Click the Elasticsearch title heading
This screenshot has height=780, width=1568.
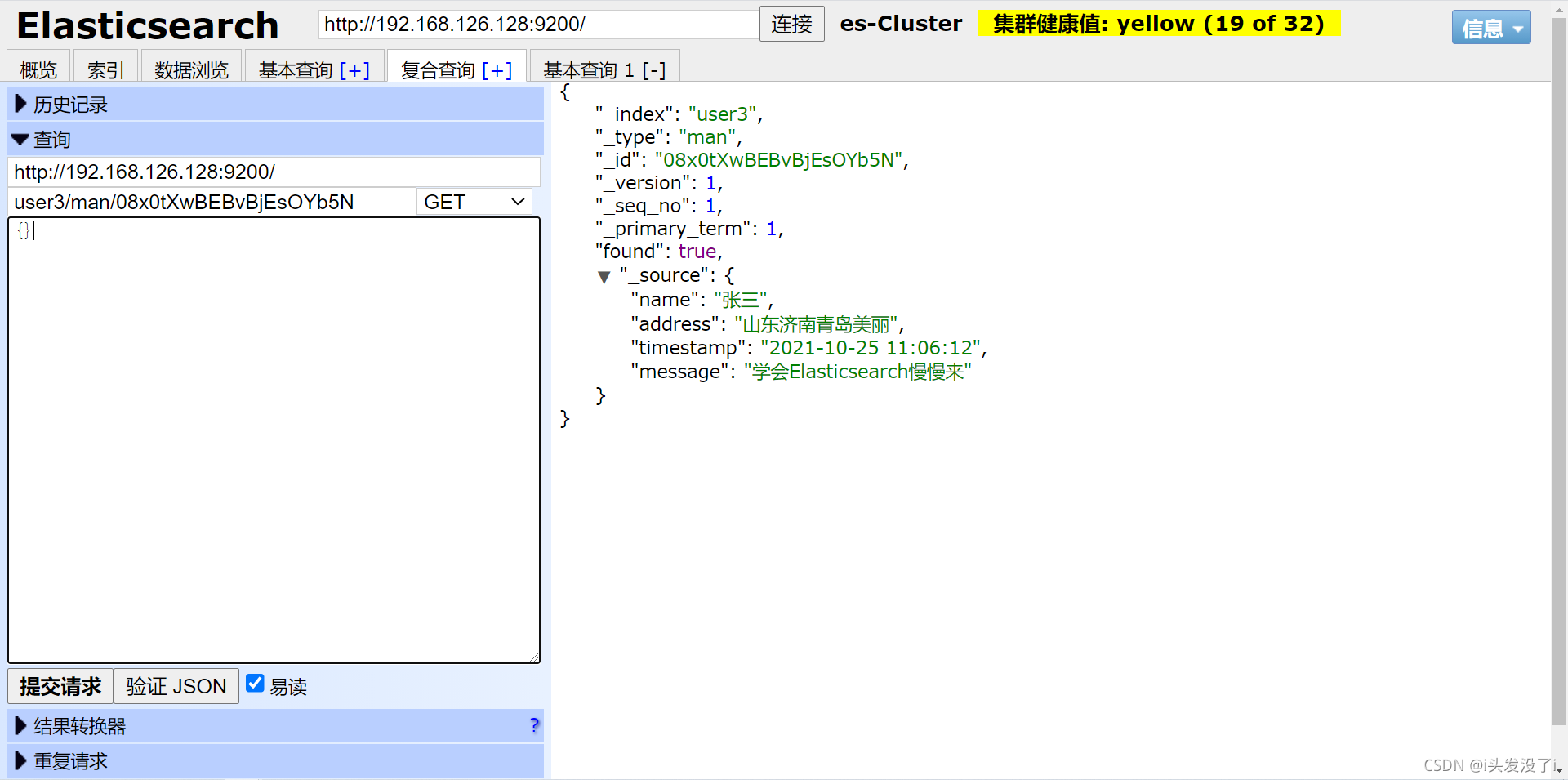point(148,25)
